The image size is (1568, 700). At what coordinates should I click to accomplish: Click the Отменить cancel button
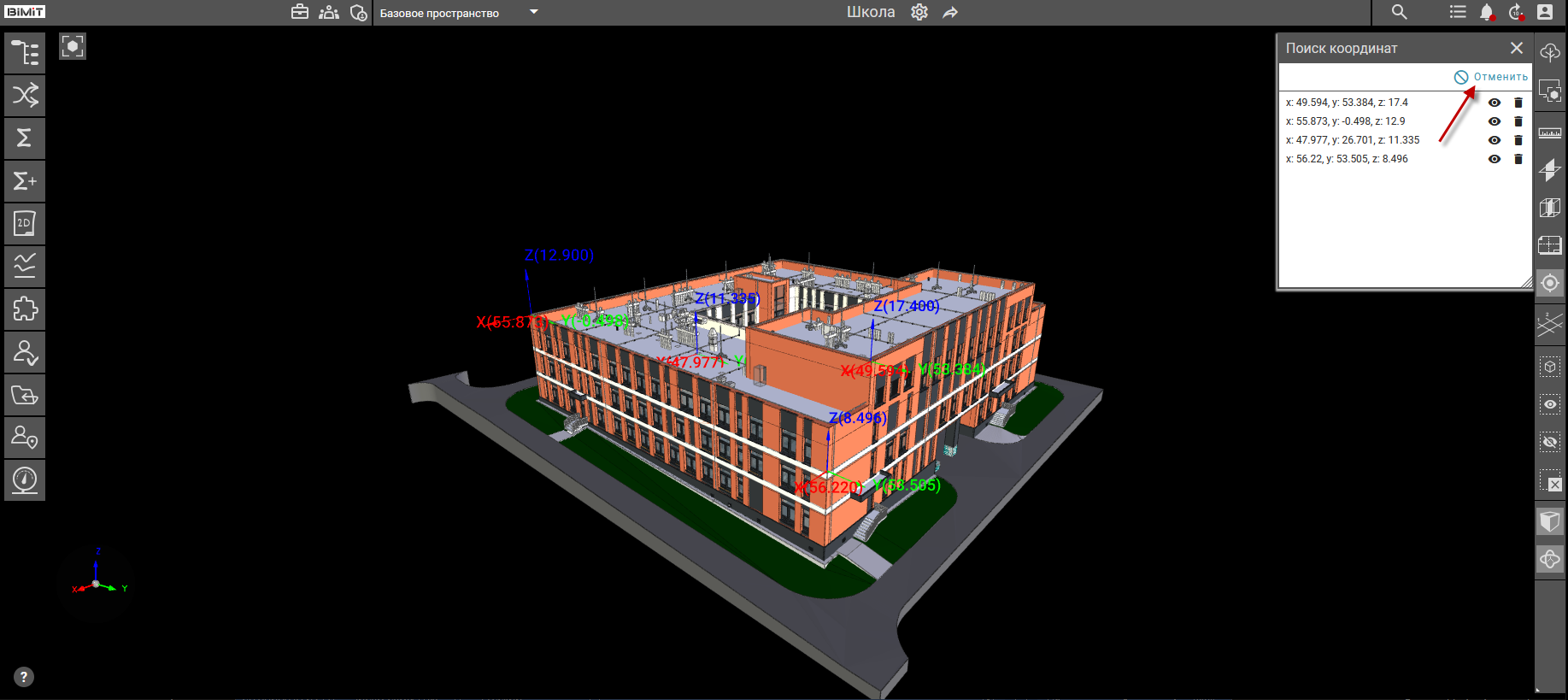click(1491, 77)
